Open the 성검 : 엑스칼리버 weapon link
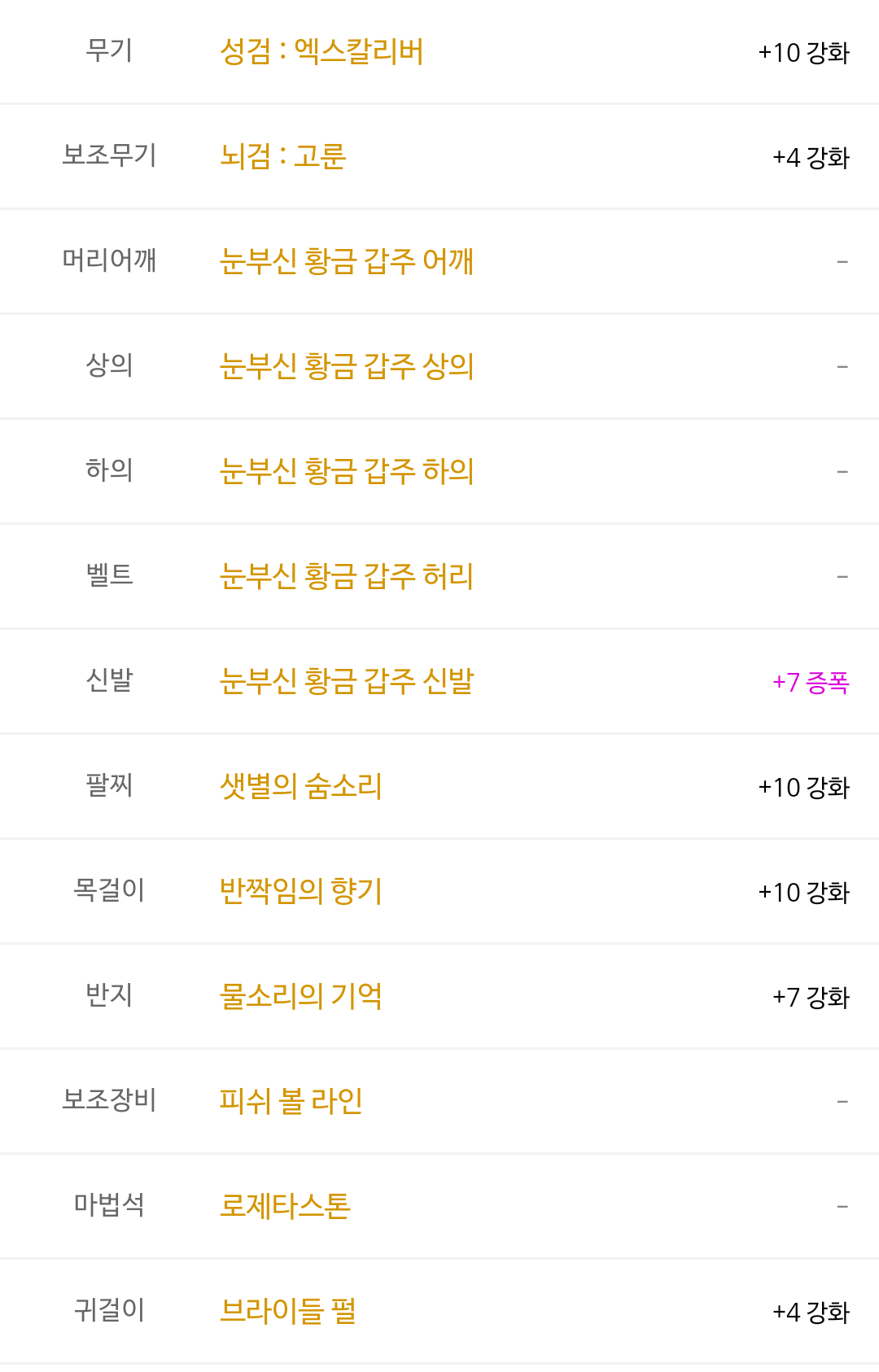879x1372 pixels. click(321, 52)
